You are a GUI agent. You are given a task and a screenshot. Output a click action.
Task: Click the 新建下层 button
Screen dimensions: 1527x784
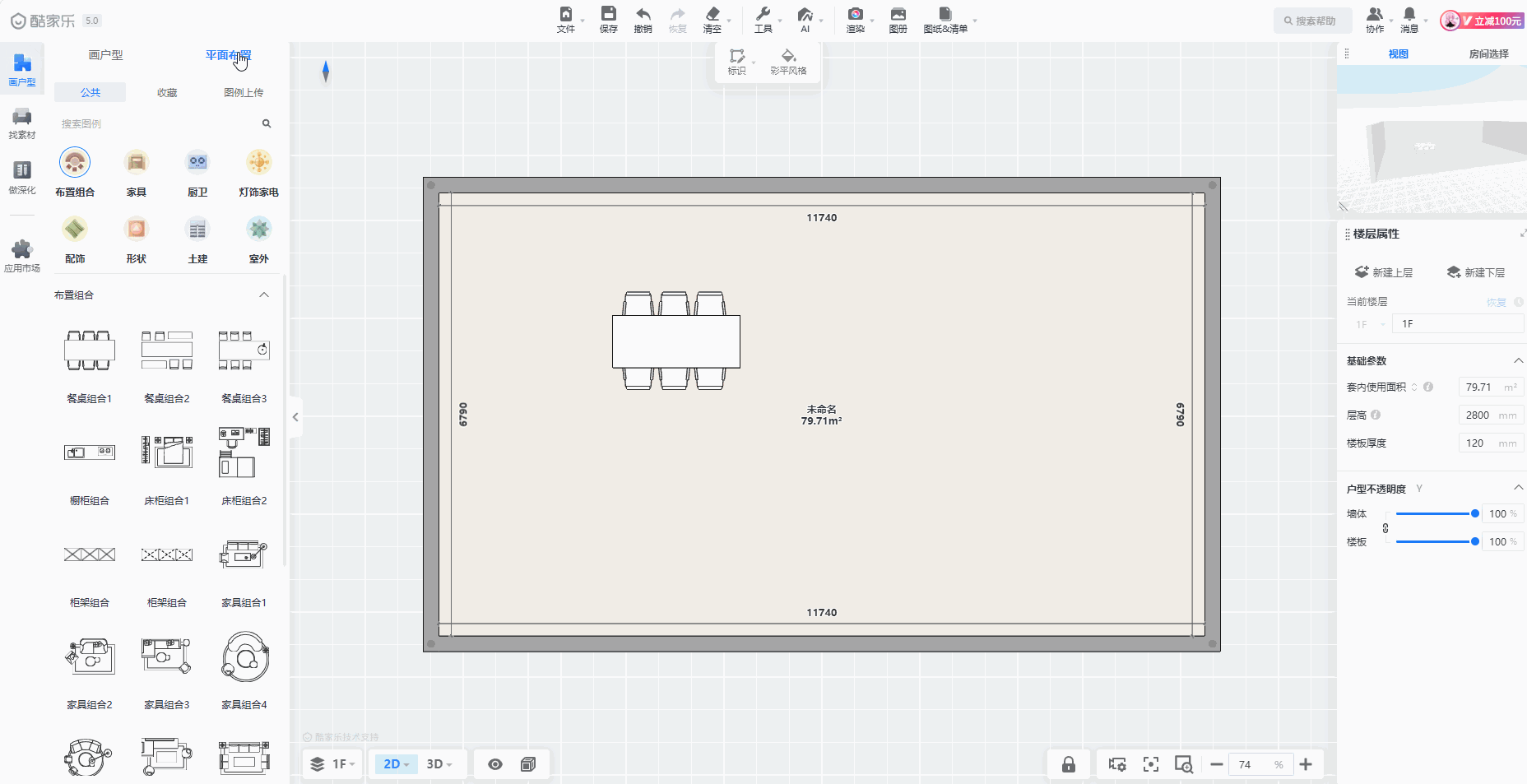[1476, 272]
